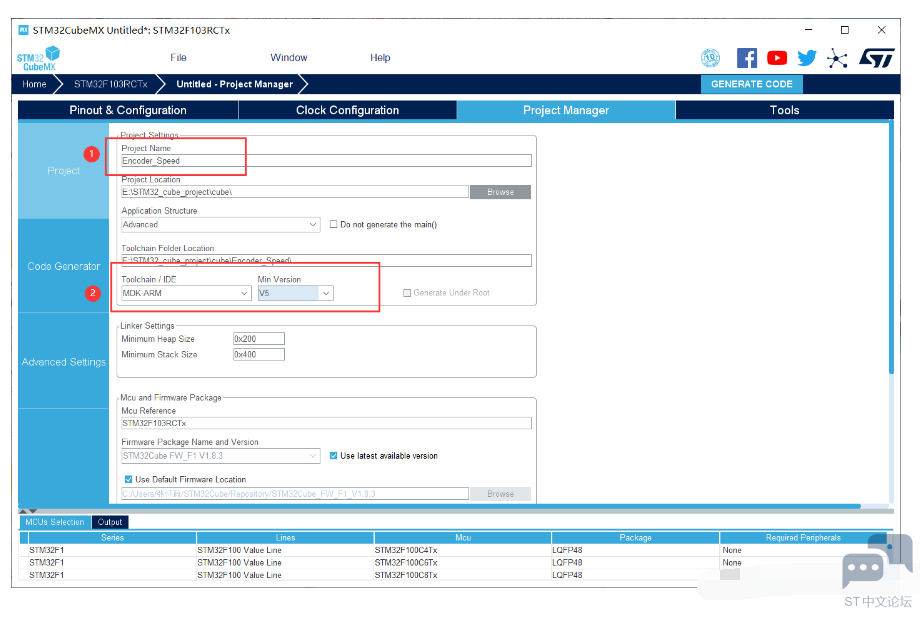Open the Help menu
Image resolution: width=921 pixels, height=617 pixels.
click(x=380, y=58)
